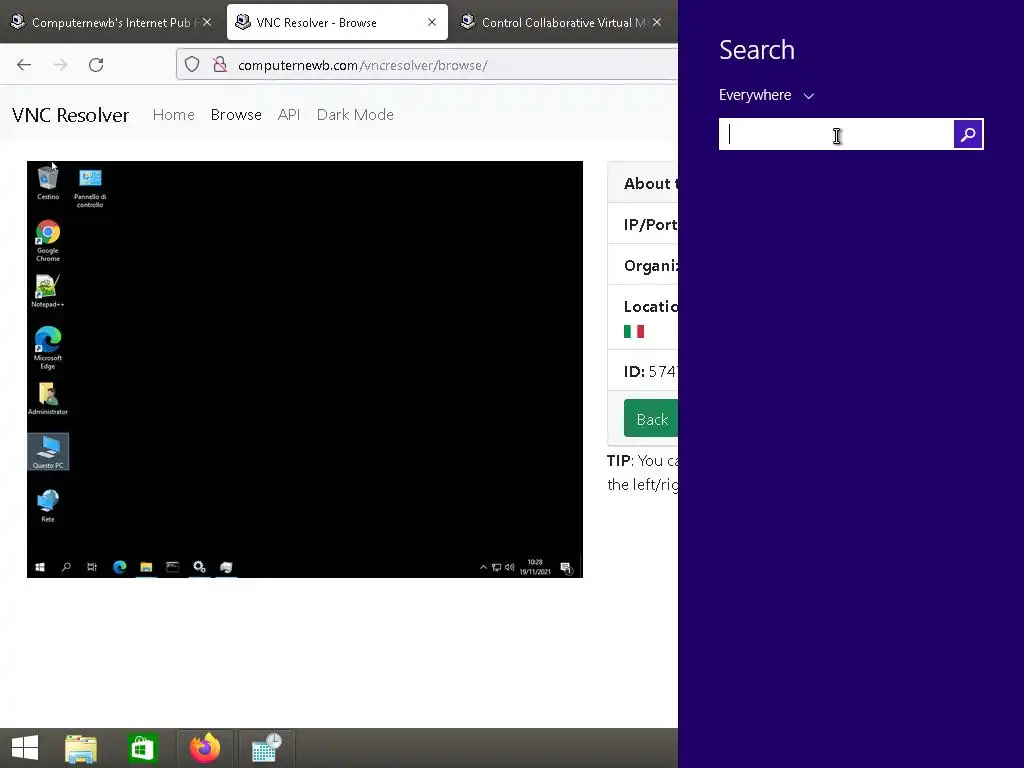The image size is (1024, 768).
Task: Reload the page with the refresh icon
Action: tap(96, 65)
